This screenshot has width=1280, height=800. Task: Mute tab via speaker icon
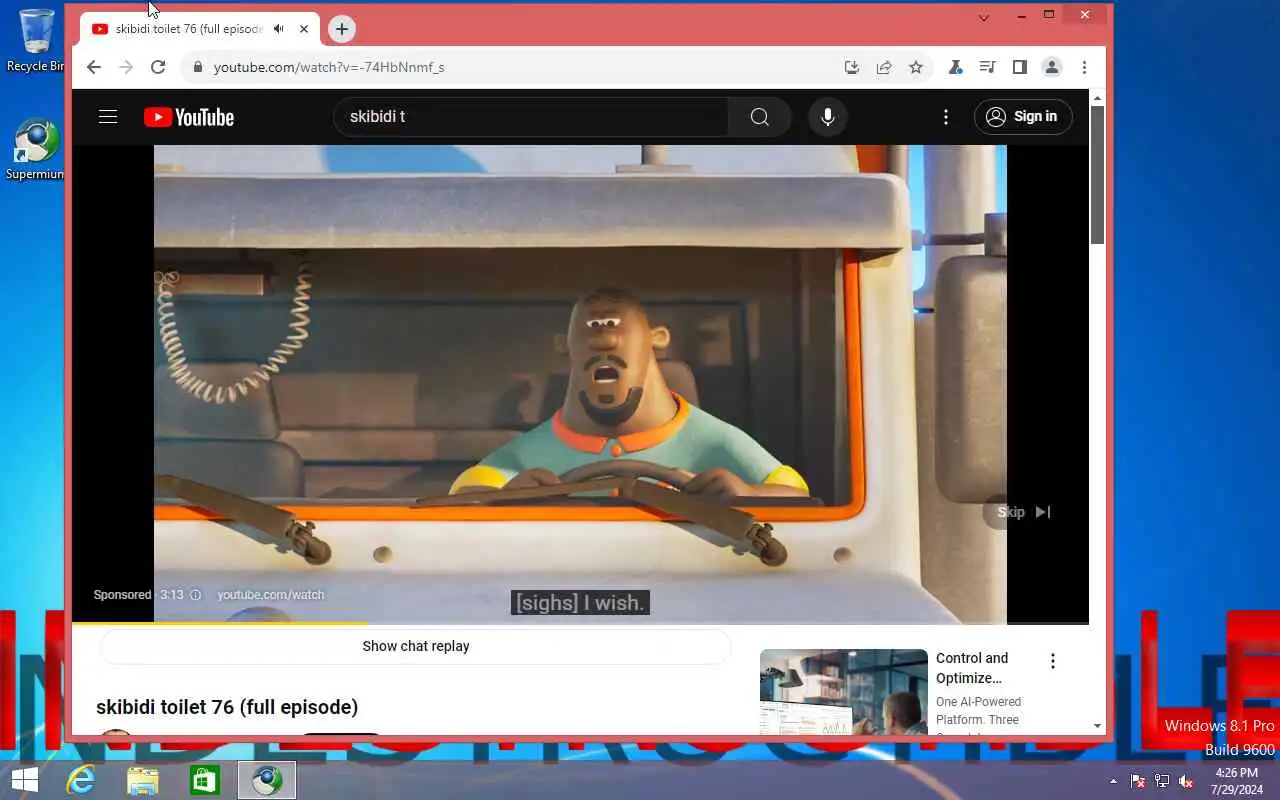point(279,29)
